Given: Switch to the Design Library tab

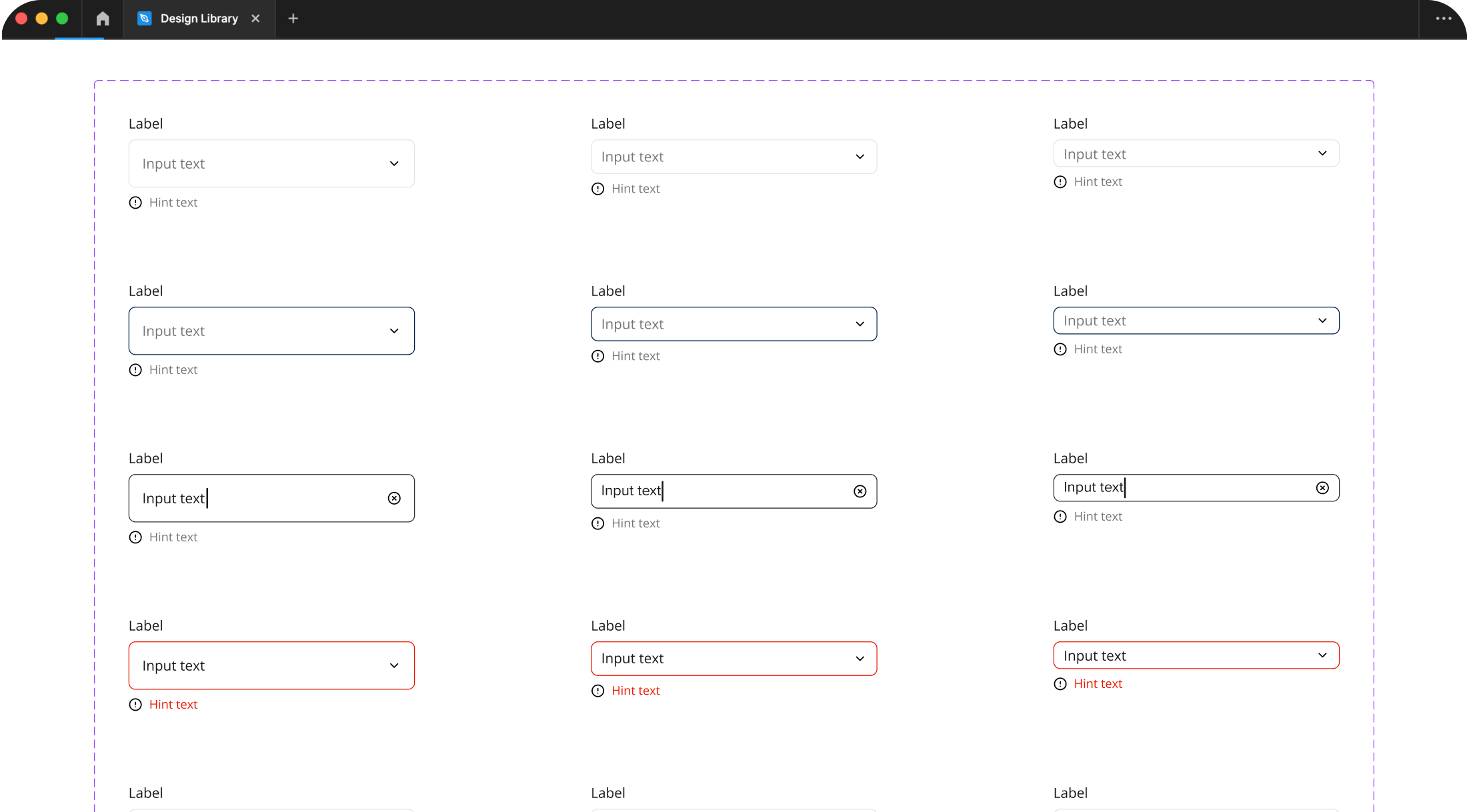Looking at the screenshot, I should point(199,19).
